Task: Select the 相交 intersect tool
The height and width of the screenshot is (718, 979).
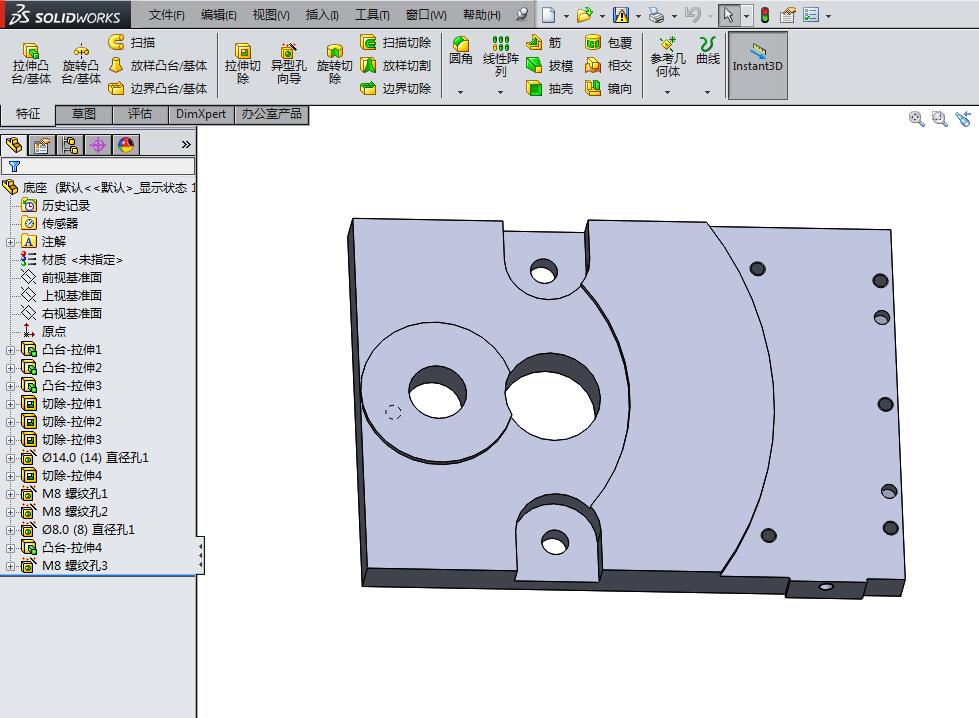Action: pos(609,66)
